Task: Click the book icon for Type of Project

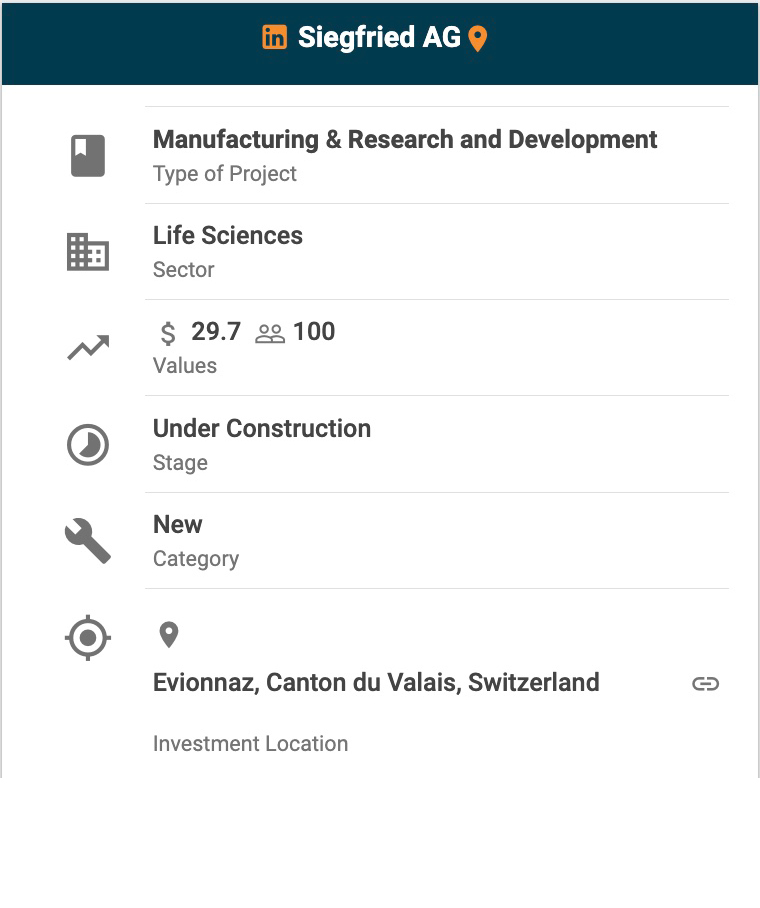Action: pyautogui.click(x=88, y=156)
